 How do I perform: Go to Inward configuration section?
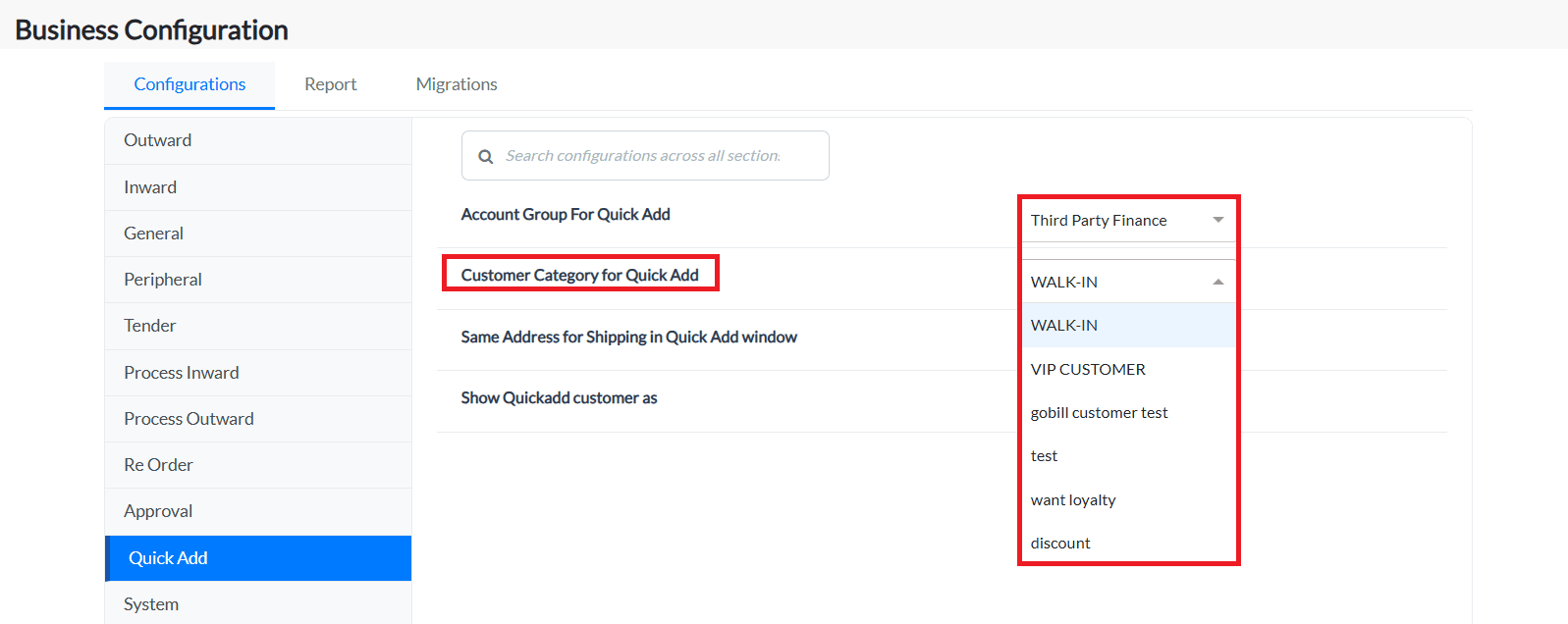pyautogui.click(x=150, y=187)
